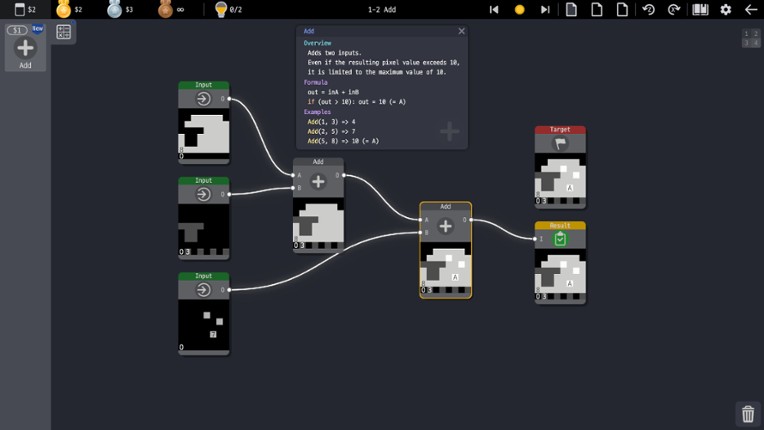The height and width of the screenshot is (430, 764).
Task: Click the lightbulb hints counter
Action: pyautogui.click(x=227, y=9)
